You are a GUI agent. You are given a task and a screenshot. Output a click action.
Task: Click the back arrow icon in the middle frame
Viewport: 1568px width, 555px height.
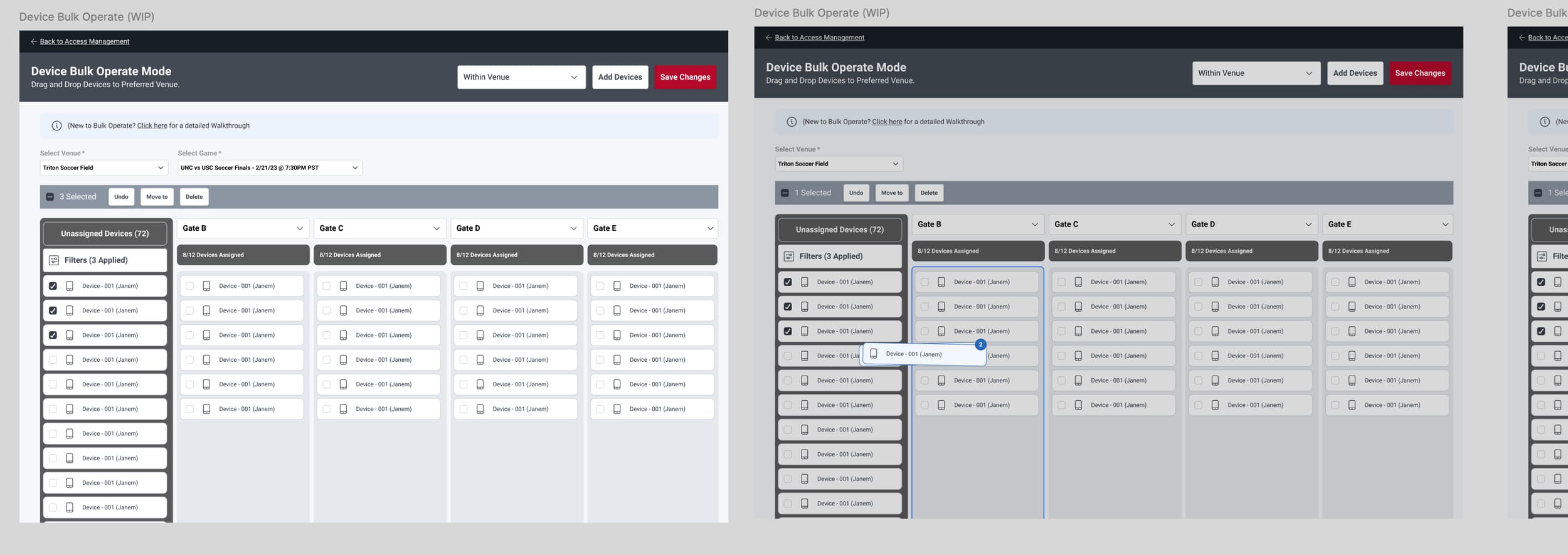tap(769, 38)
